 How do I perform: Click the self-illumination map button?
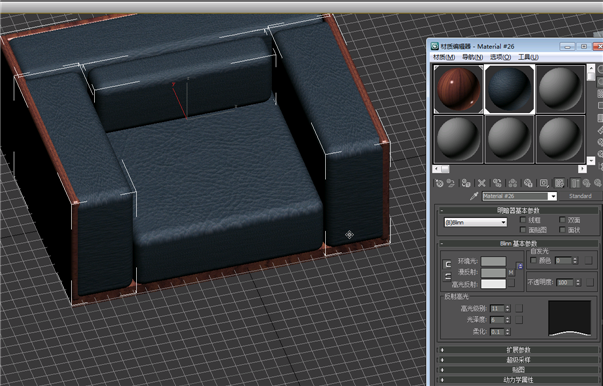point(588,261)
